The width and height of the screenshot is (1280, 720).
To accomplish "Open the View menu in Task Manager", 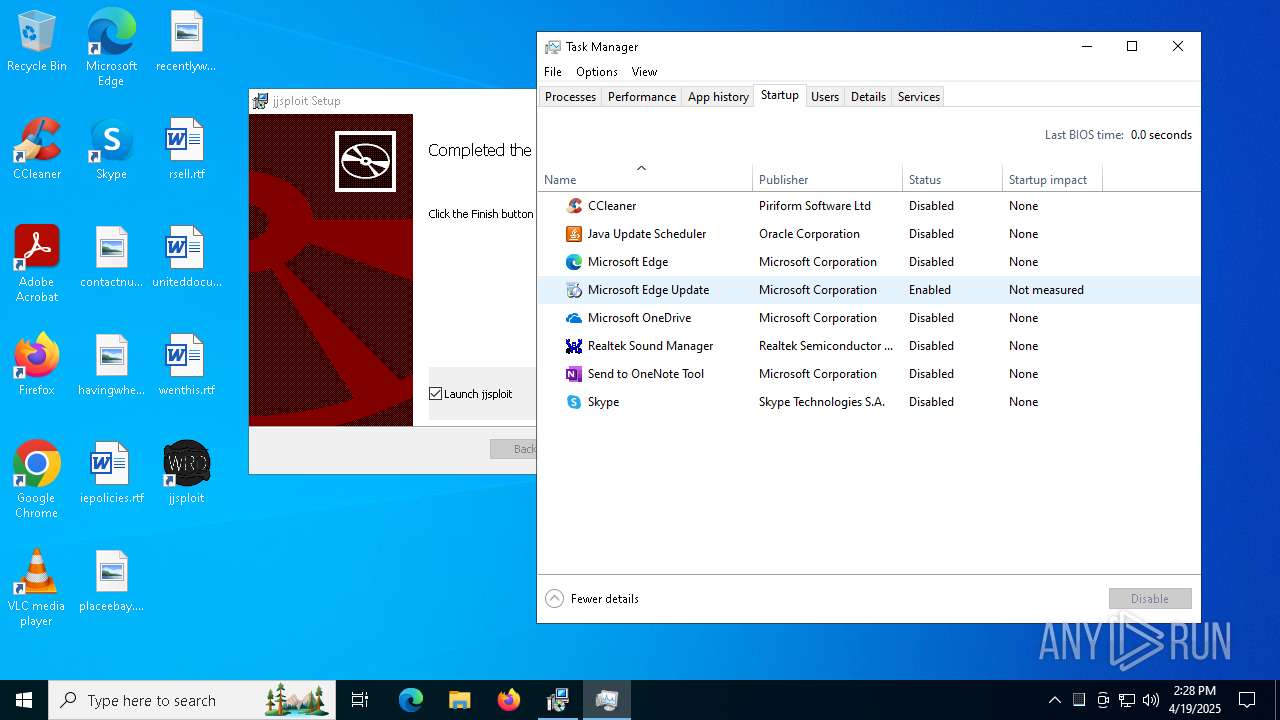I will (644, 72).
